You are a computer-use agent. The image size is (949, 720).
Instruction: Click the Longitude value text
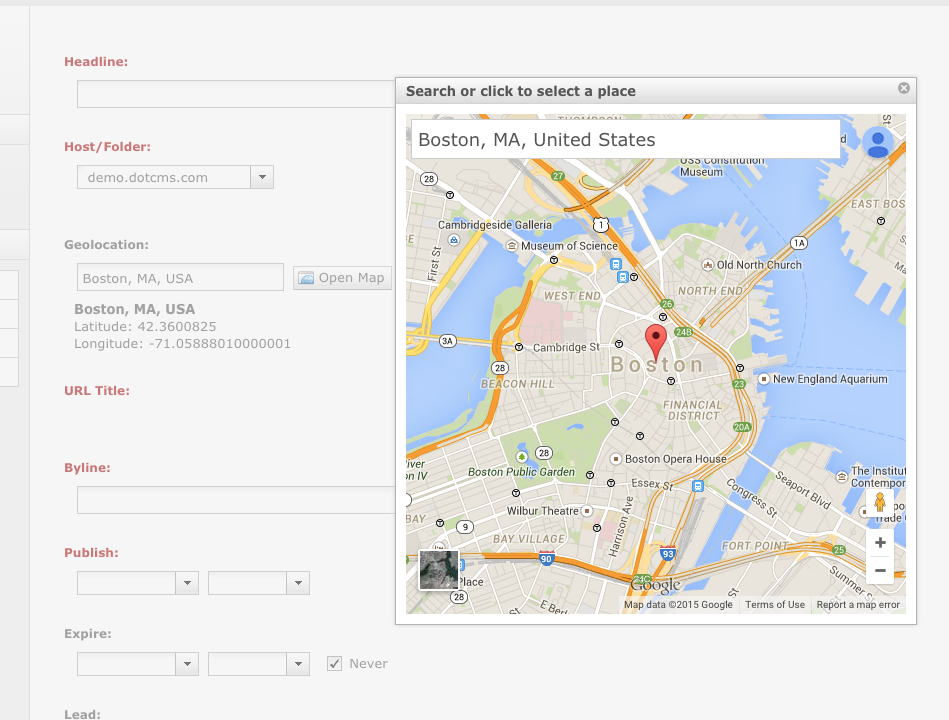pos(220,344)
